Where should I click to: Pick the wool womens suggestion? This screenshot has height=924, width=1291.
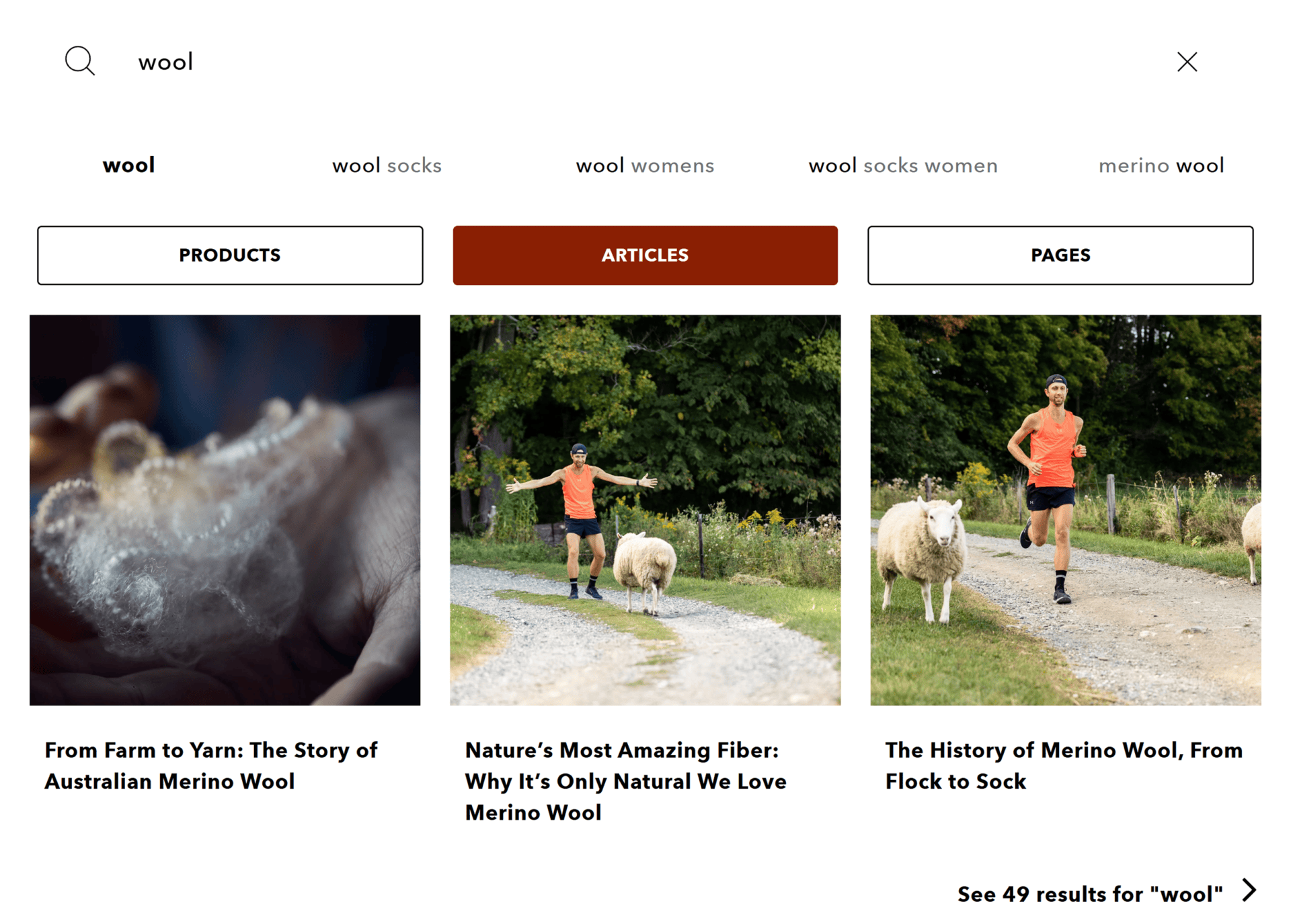pos(645,165)
